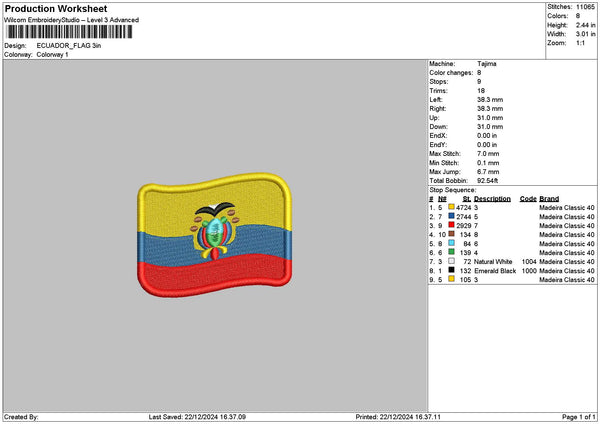
Task: Click the stitch count 2929 in row 3
Action: tap(463, 226)
